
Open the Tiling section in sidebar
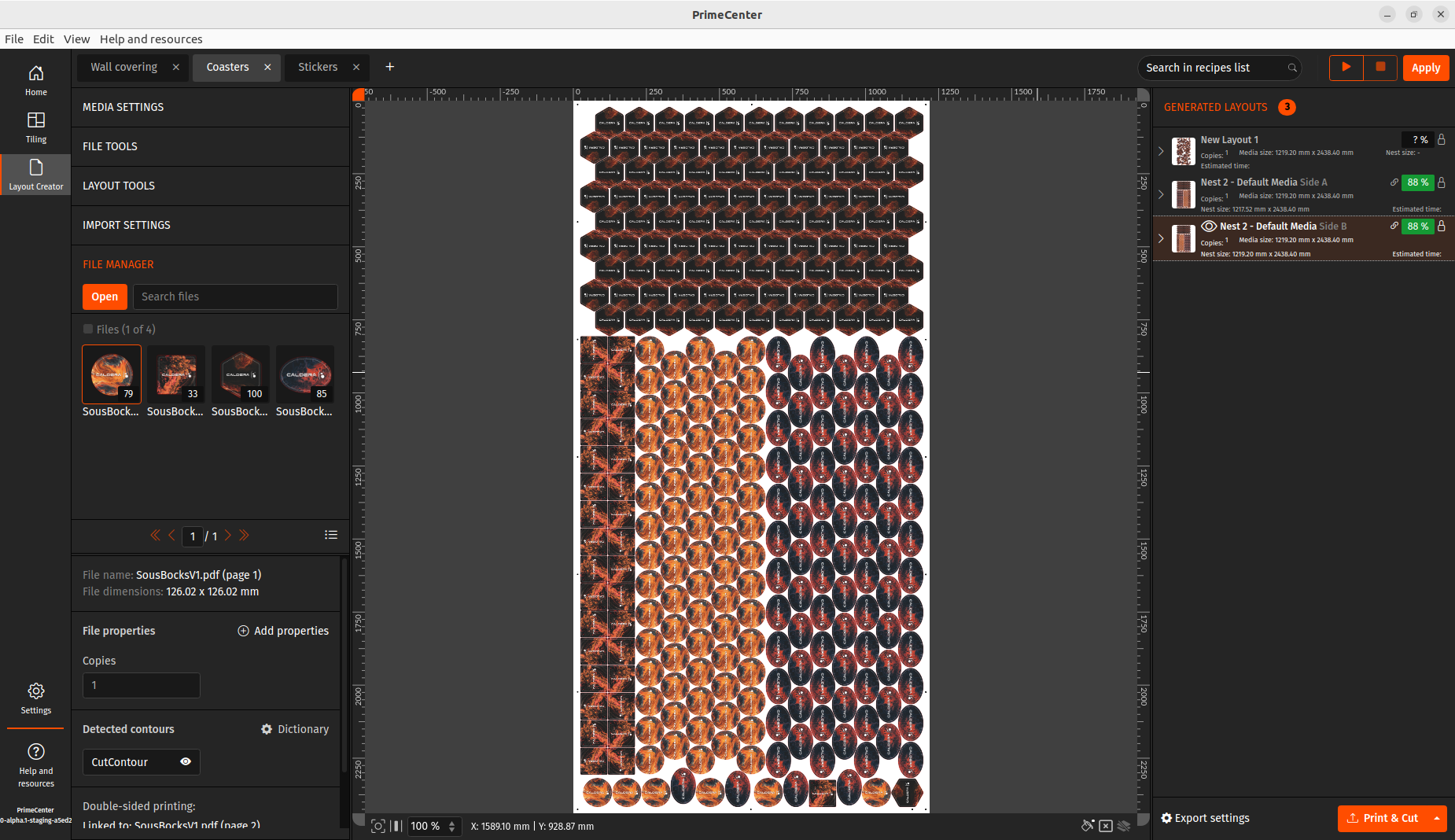click(x=36, y=127)
